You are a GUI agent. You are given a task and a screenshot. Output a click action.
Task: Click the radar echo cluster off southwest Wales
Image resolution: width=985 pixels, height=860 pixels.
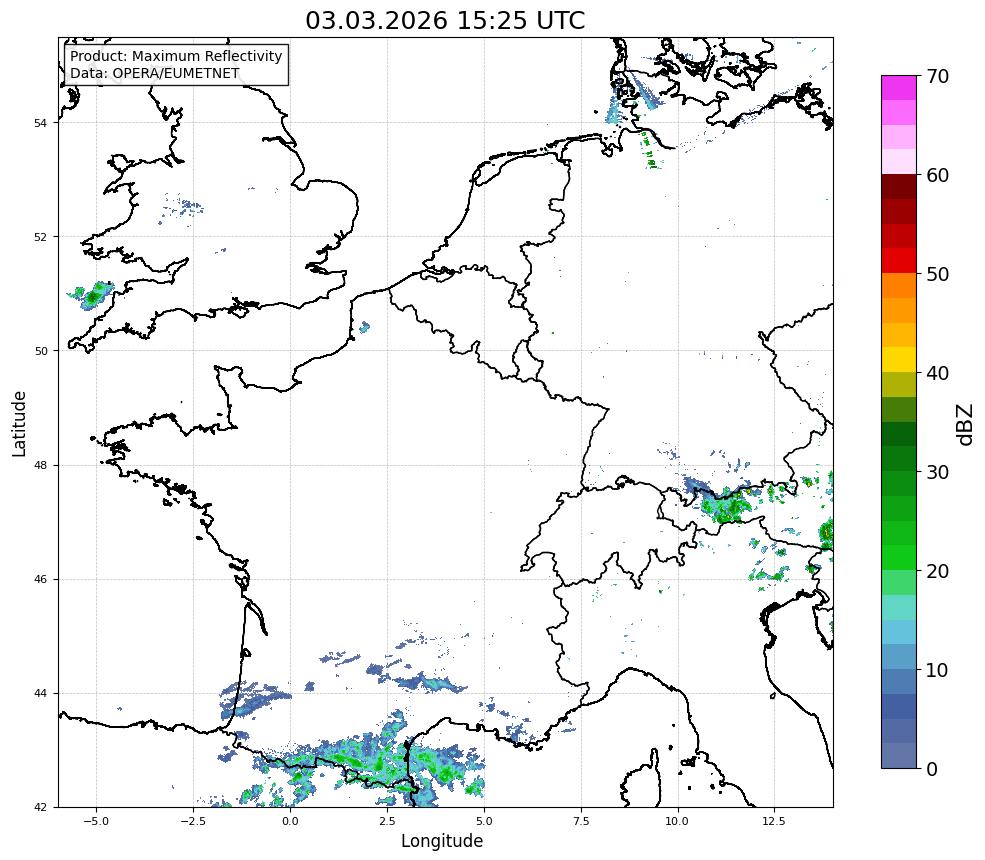92,295
